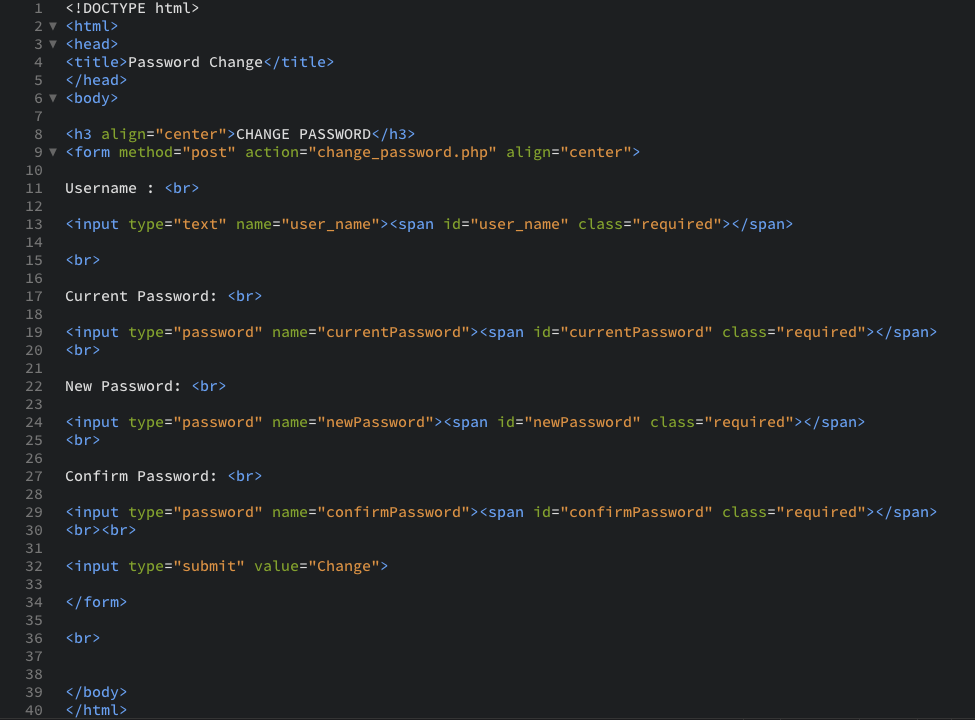This screenshot has width=975, height=720.
Task: Click line number 1 in the gutter
Action: tap(37, 8)
